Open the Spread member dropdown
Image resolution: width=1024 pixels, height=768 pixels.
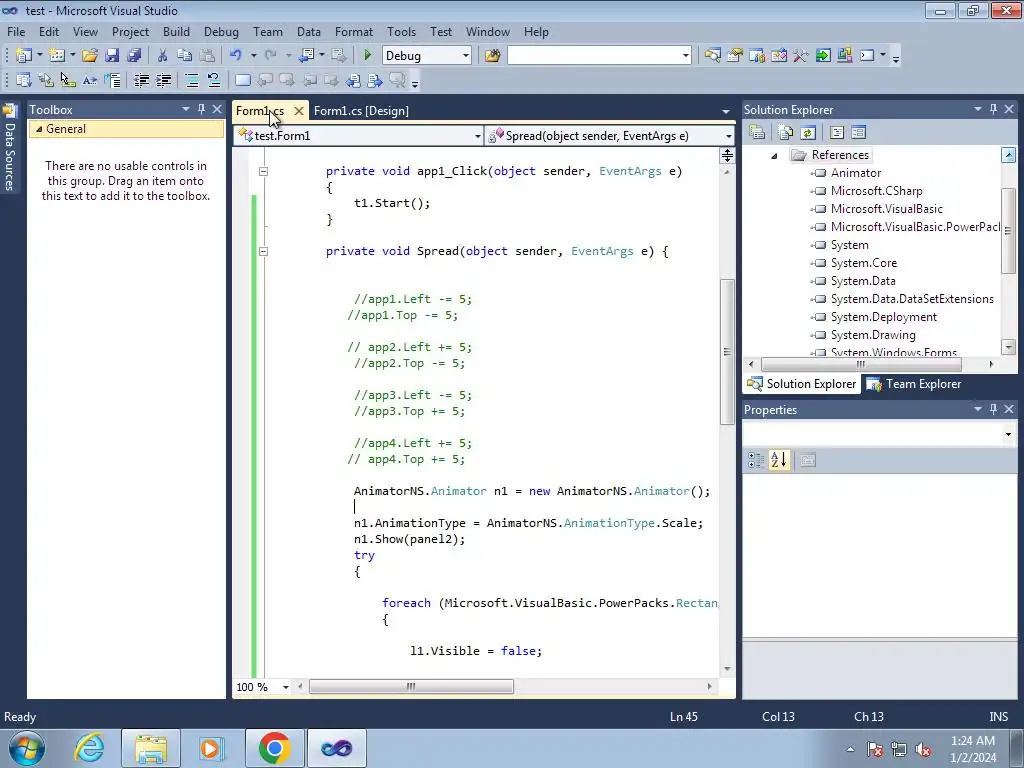click(x=728, y=136)
